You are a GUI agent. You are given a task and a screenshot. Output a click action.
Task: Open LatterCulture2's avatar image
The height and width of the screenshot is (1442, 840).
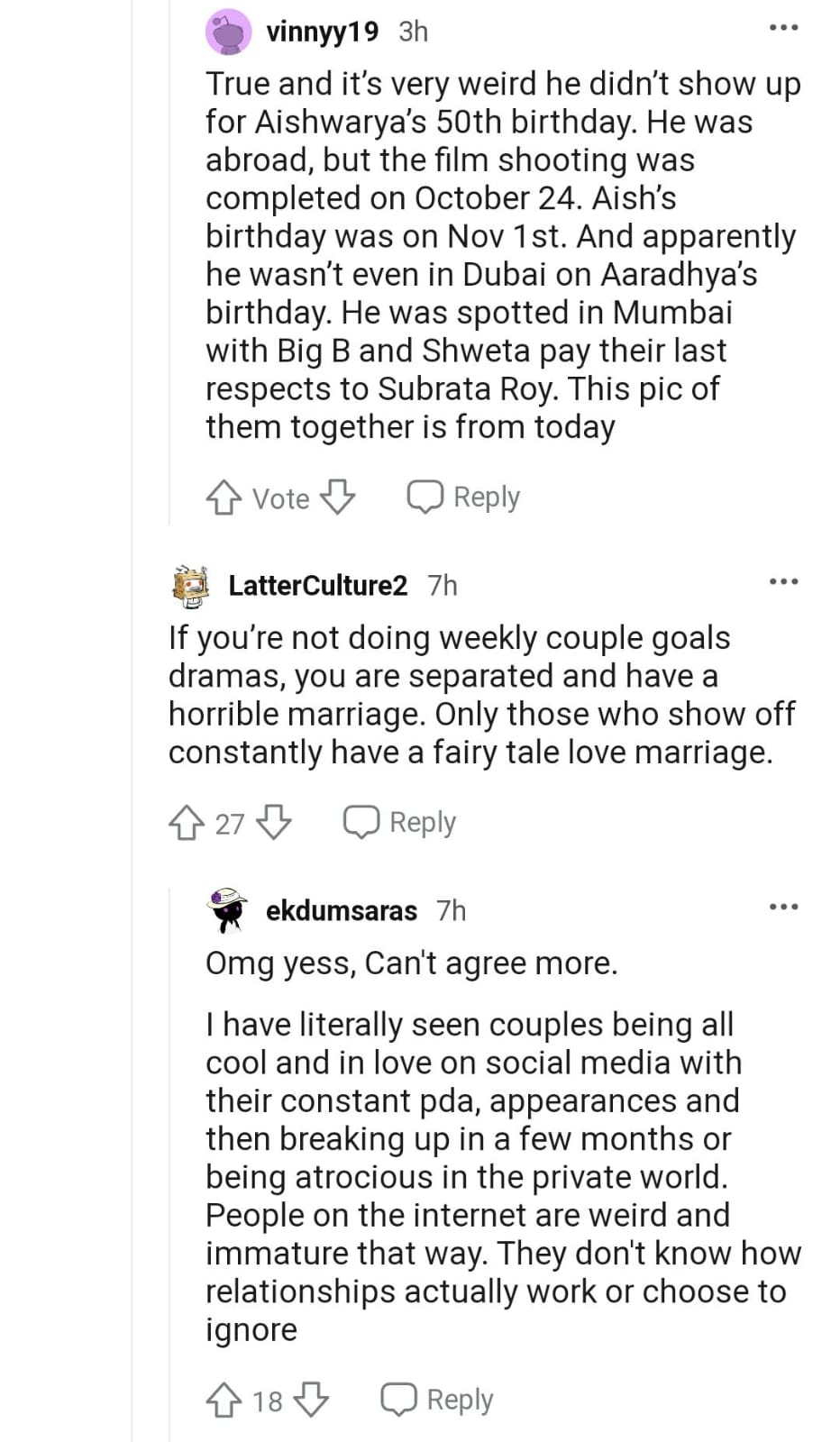click(x=191, y=586)
